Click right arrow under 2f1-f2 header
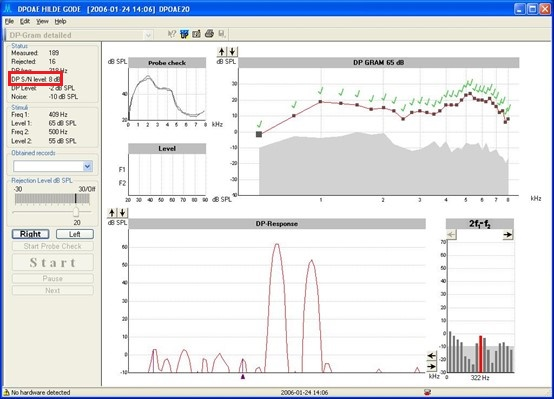Viewport: 554px width, 399px height. (x=508, y=235)
